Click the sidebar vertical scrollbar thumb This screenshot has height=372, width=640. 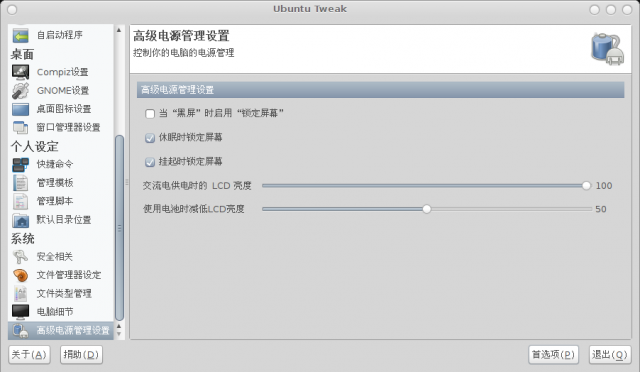pos(120,228)
